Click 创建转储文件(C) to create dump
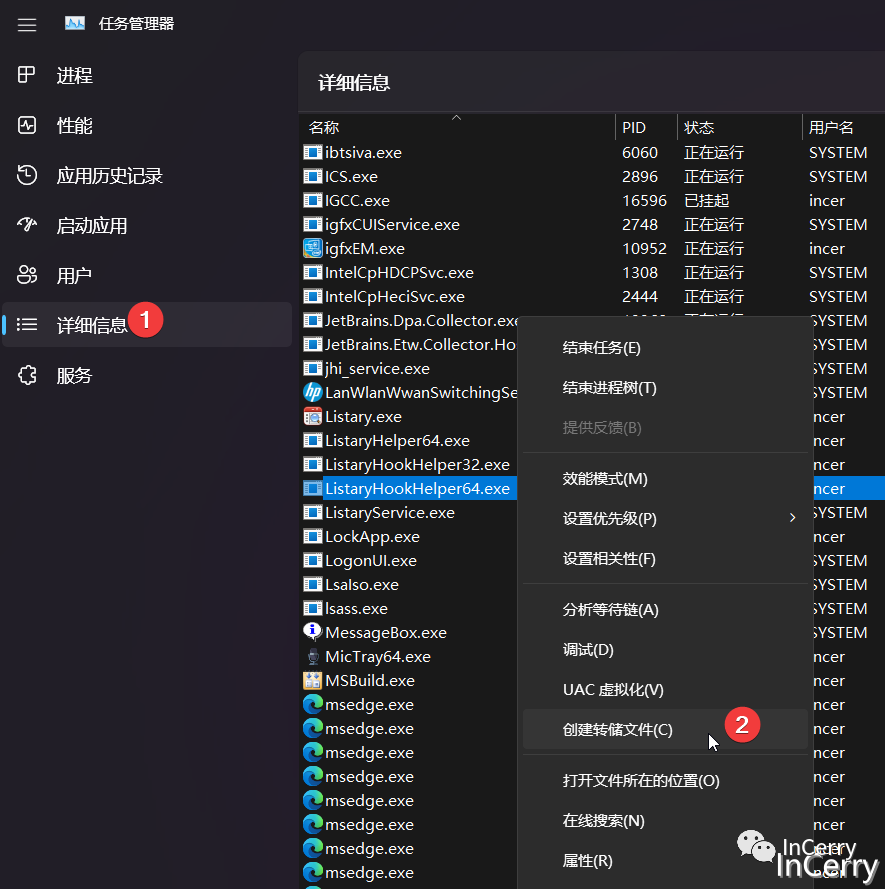 [664, 729]
